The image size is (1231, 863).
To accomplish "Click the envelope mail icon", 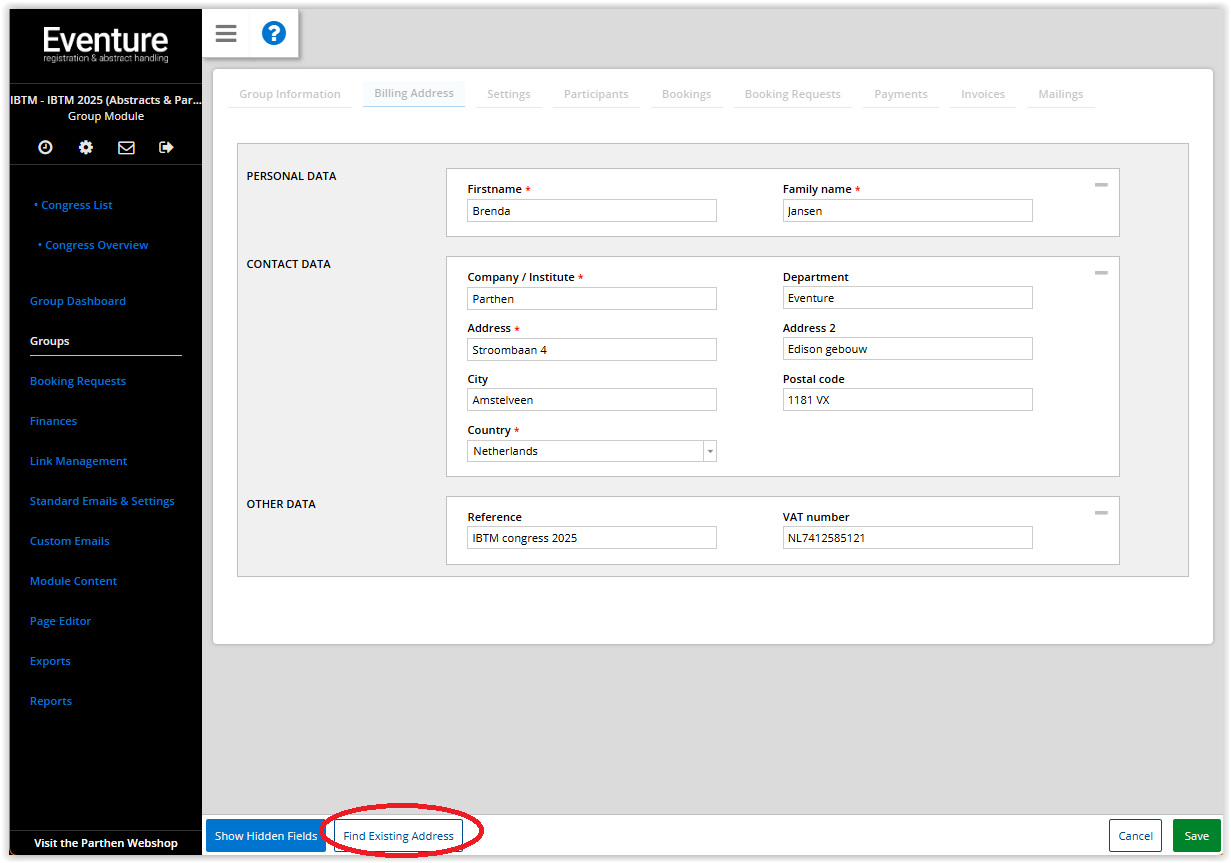I will click(x=126, y=147).
